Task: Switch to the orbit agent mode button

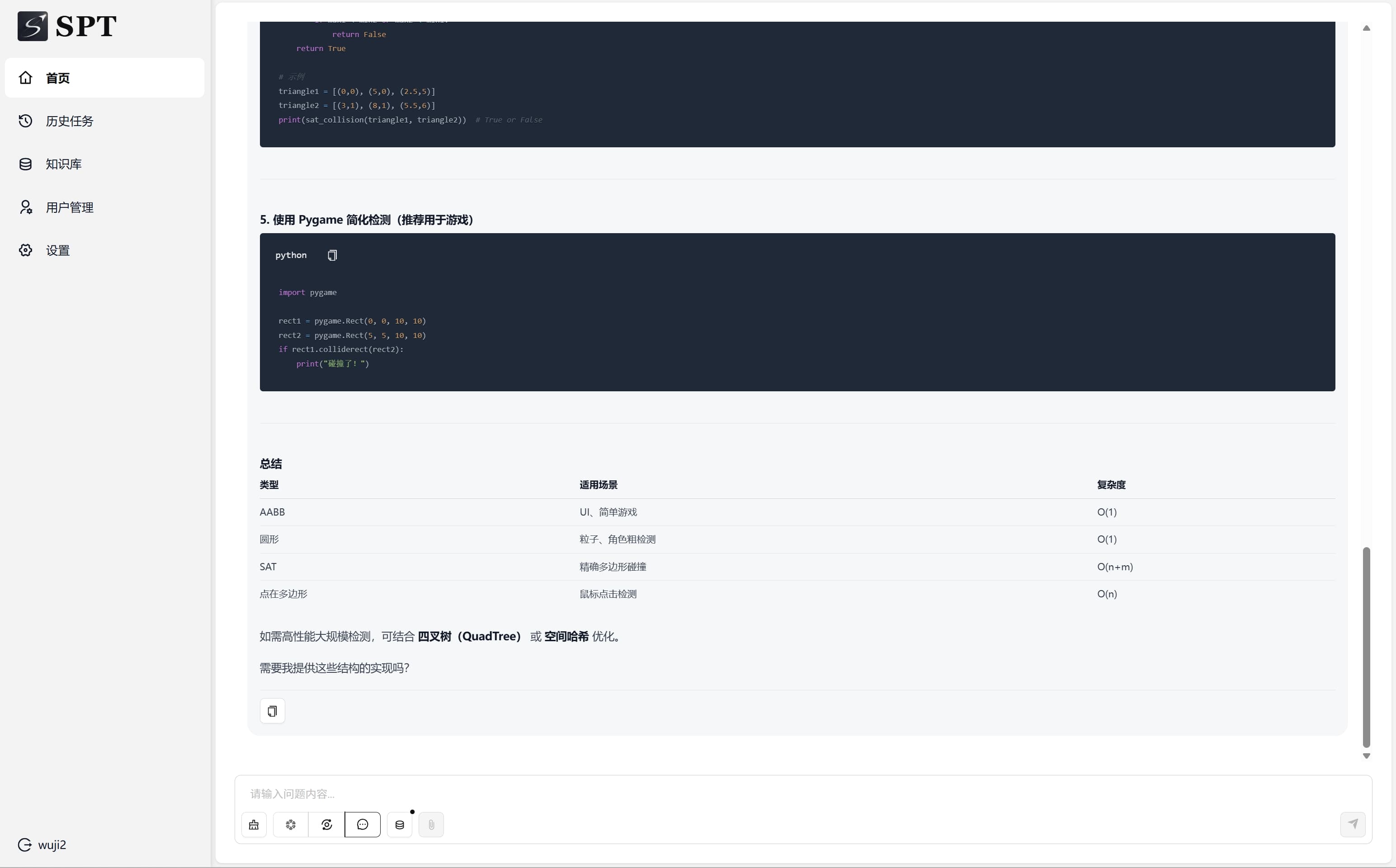Action: coord(327,825)
